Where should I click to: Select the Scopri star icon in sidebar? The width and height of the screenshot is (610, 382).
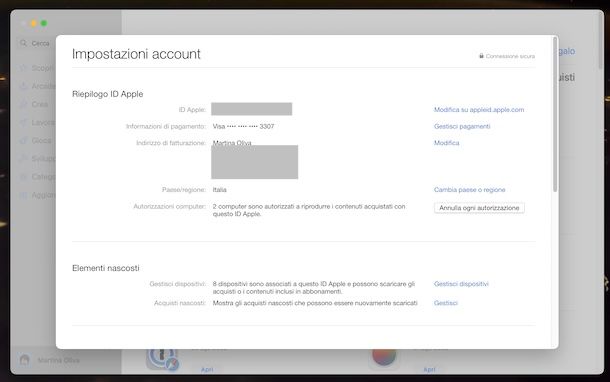coord(24,68)
